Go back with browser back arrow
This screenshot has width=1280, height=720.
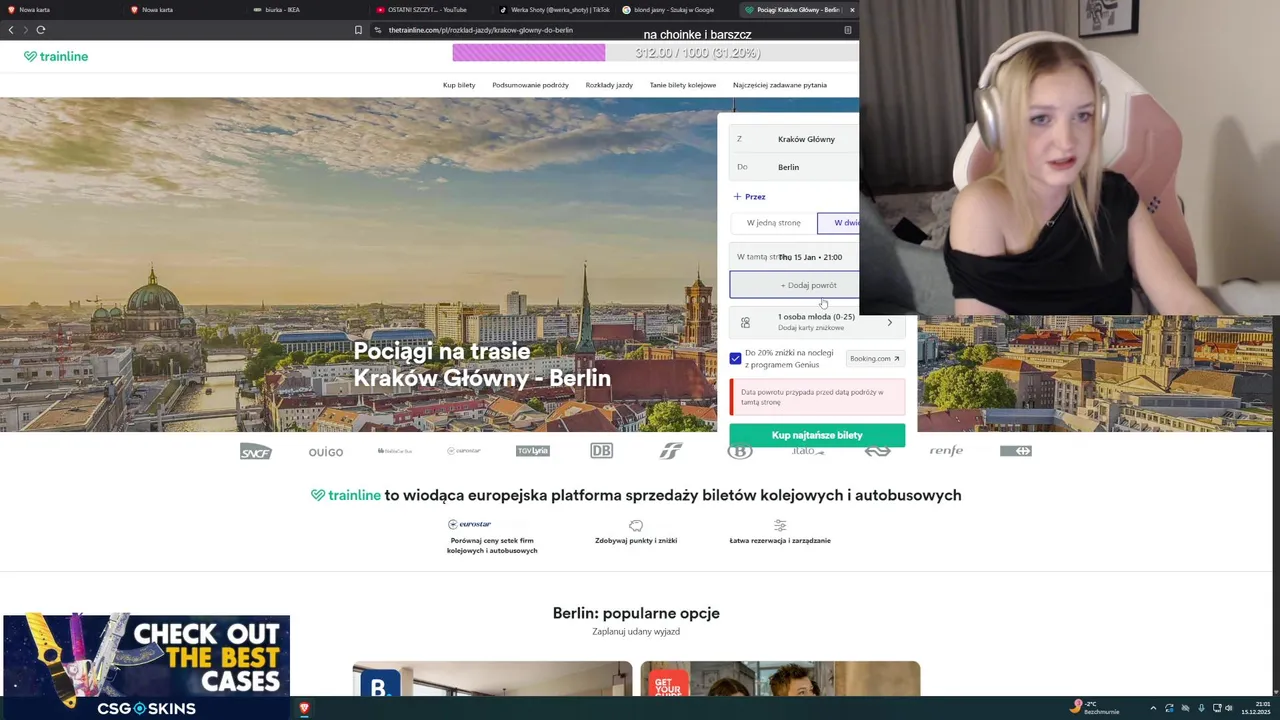tap(11, 30)
